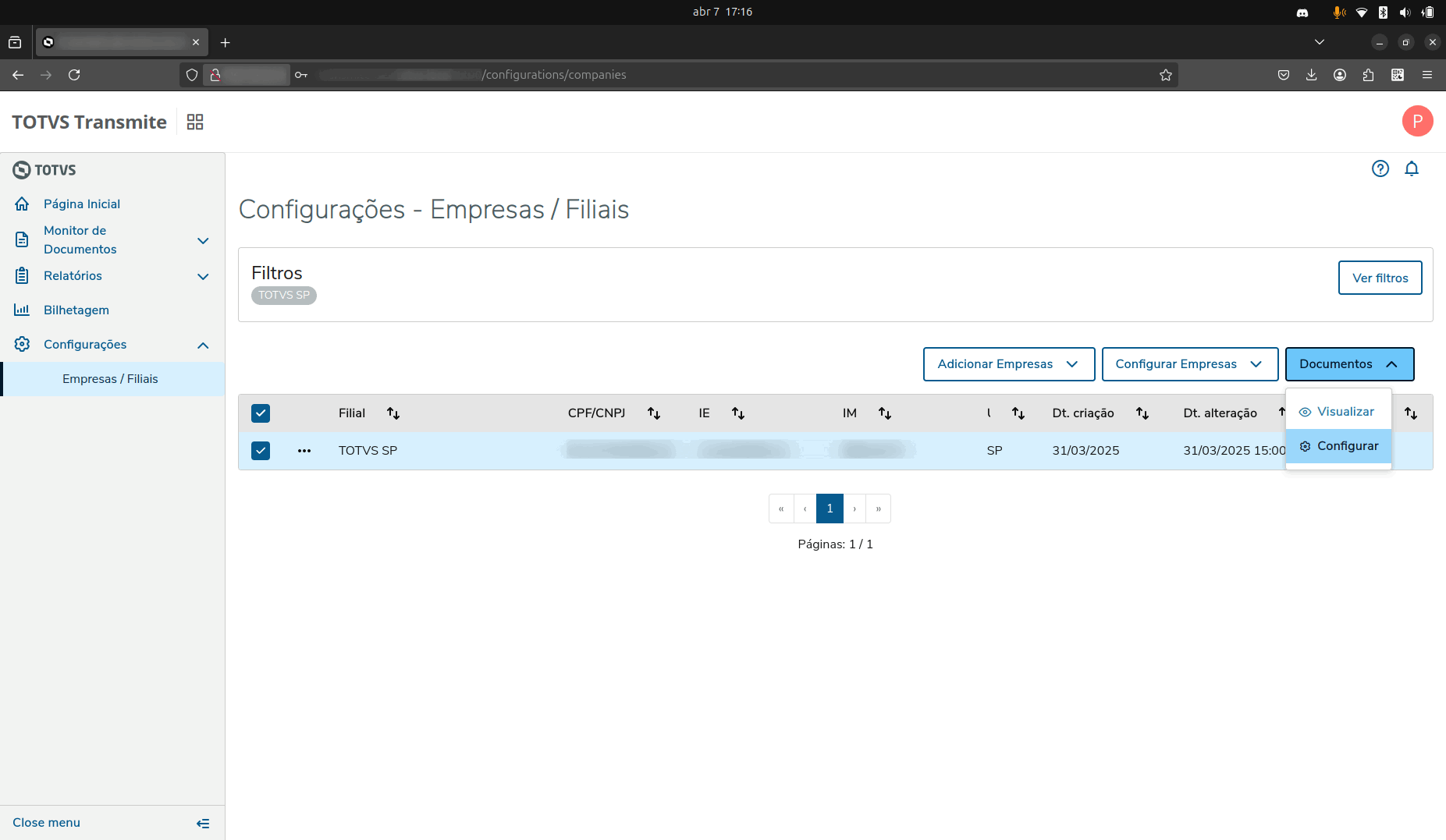
Task: Jump to the last page of results
Action: (879, 509)
